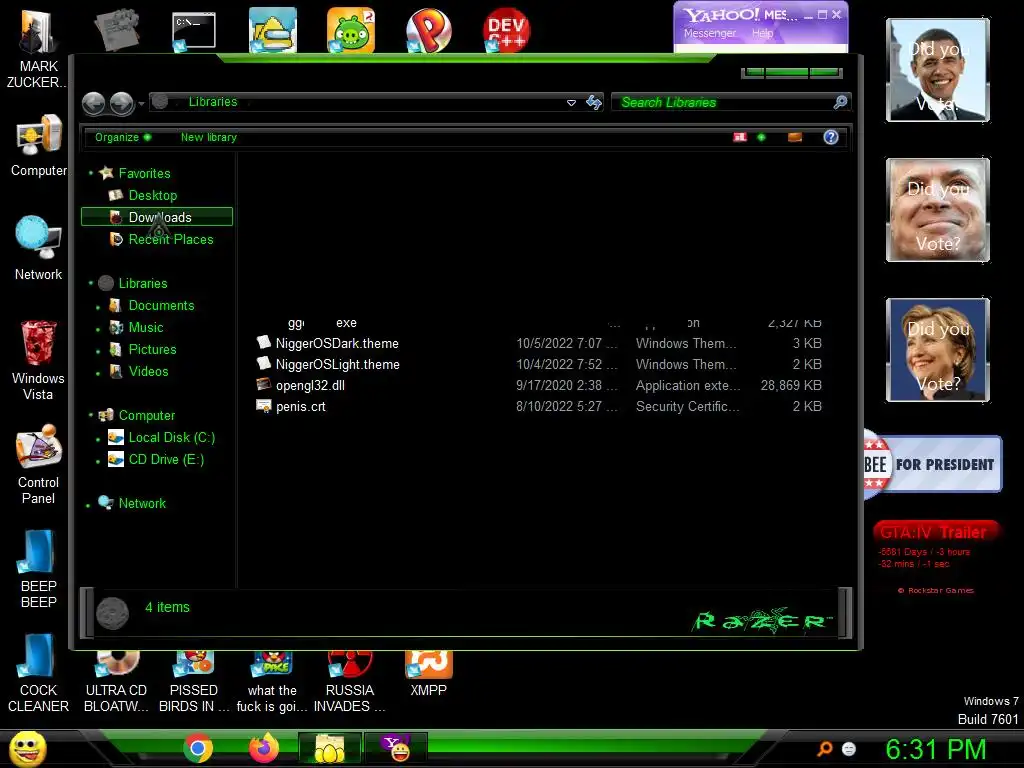Click the "4 items" status text
1024x768 pixels.
(167, 607)
